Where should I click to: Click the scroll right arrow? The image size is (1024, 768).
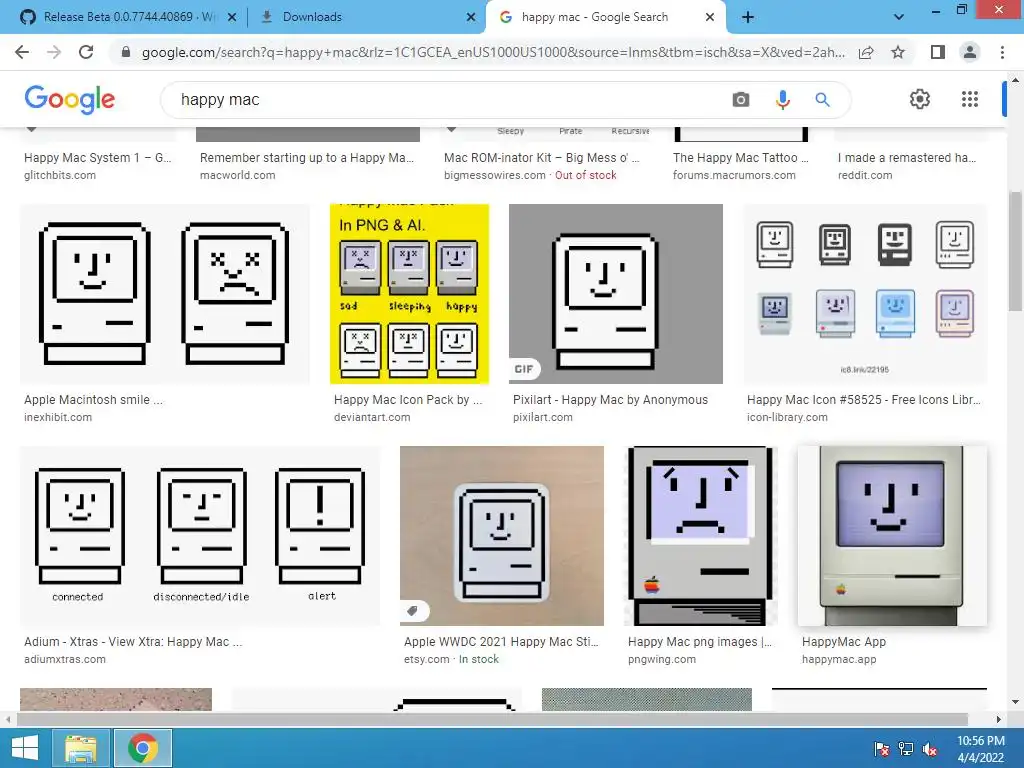pyautogui.click(x=998, y=719)
